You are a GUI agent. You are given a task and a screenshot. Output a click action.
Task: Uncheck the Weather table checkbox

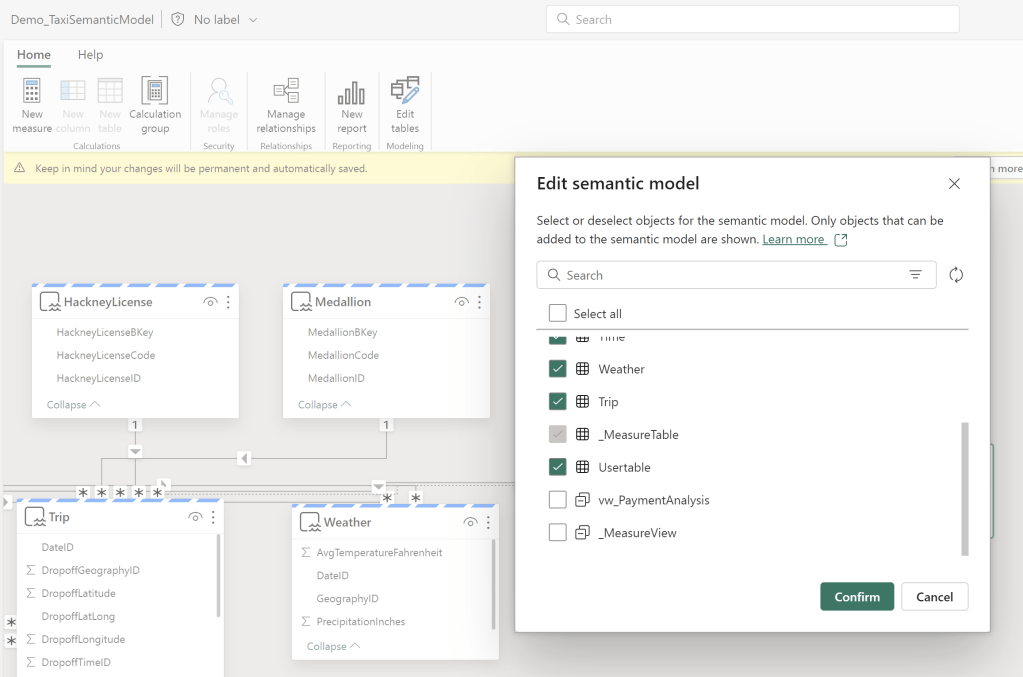[558, 369]
